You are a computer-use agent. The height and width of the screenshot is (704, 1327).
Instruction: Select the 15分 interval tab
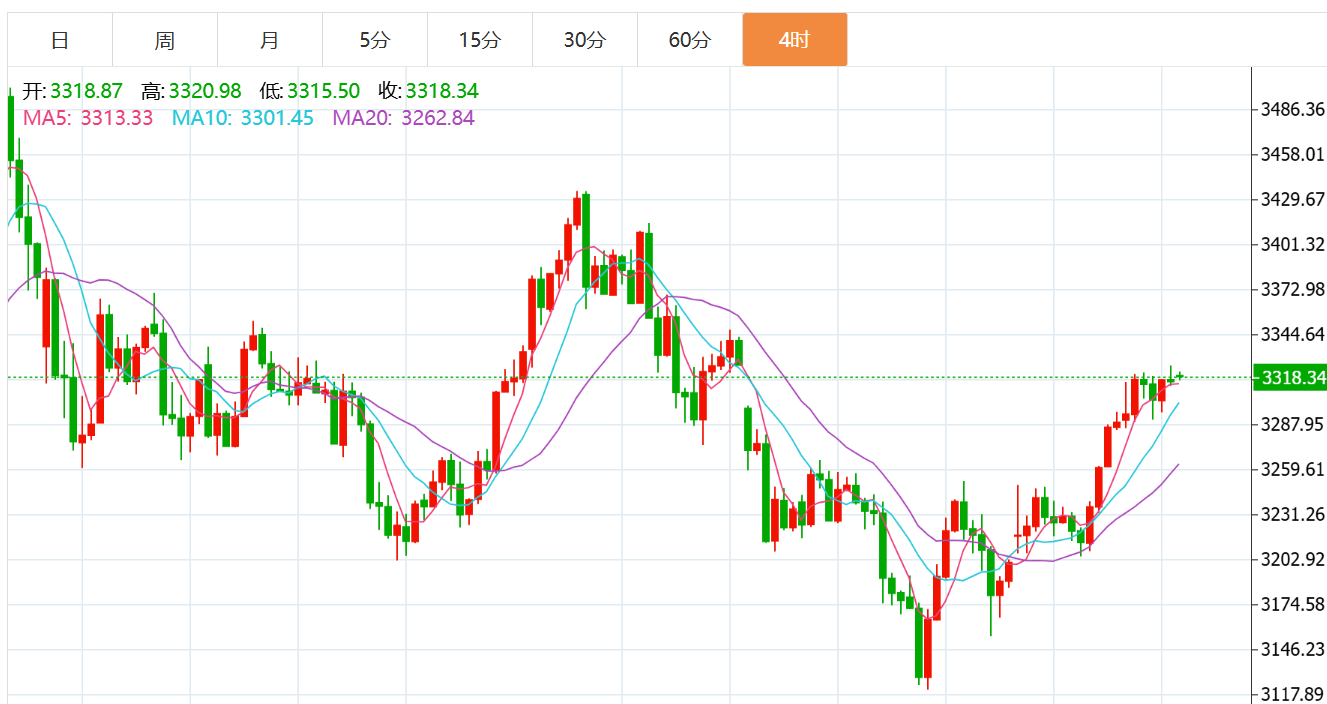tap(480, 40)
